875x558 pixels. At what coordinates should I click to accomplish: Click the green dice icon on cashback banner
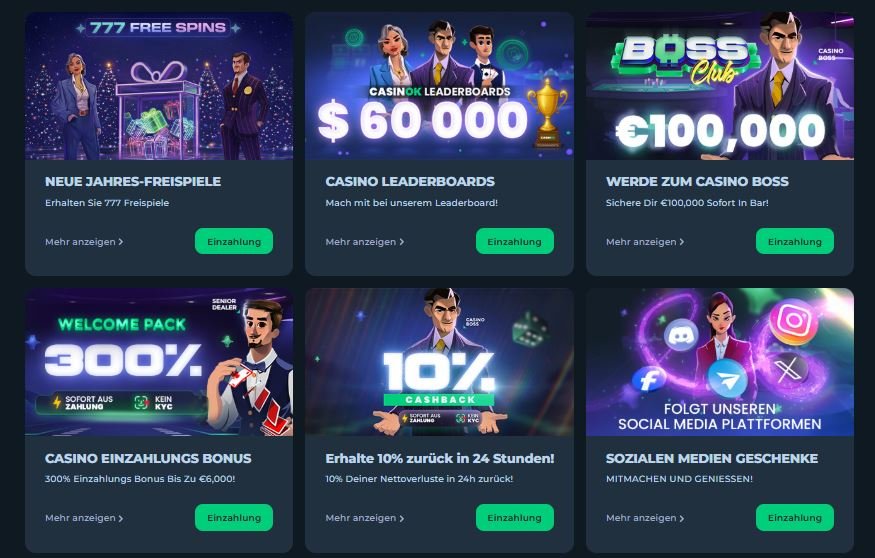(x=530, y=329)
